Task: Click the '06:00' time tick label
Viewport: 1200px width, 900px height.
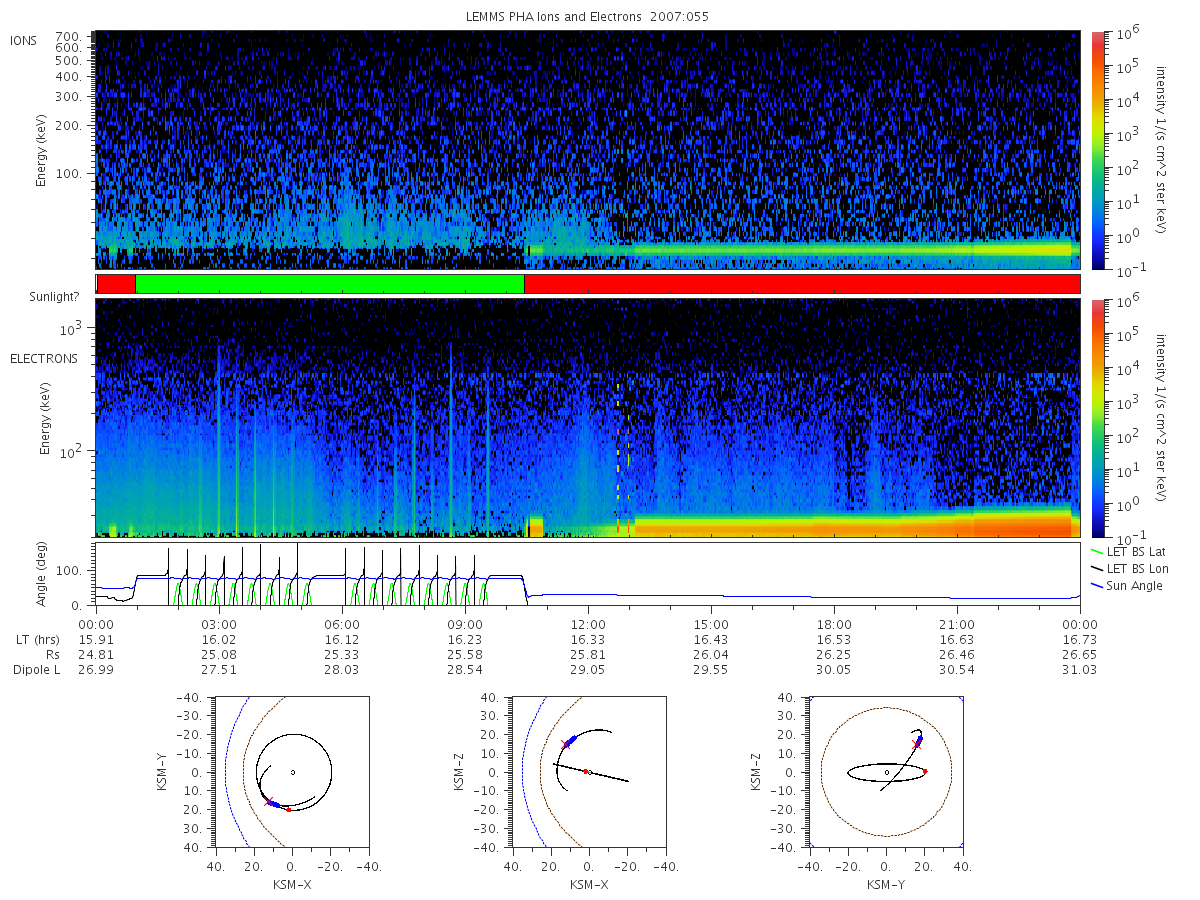Action: tap(342, 624)
